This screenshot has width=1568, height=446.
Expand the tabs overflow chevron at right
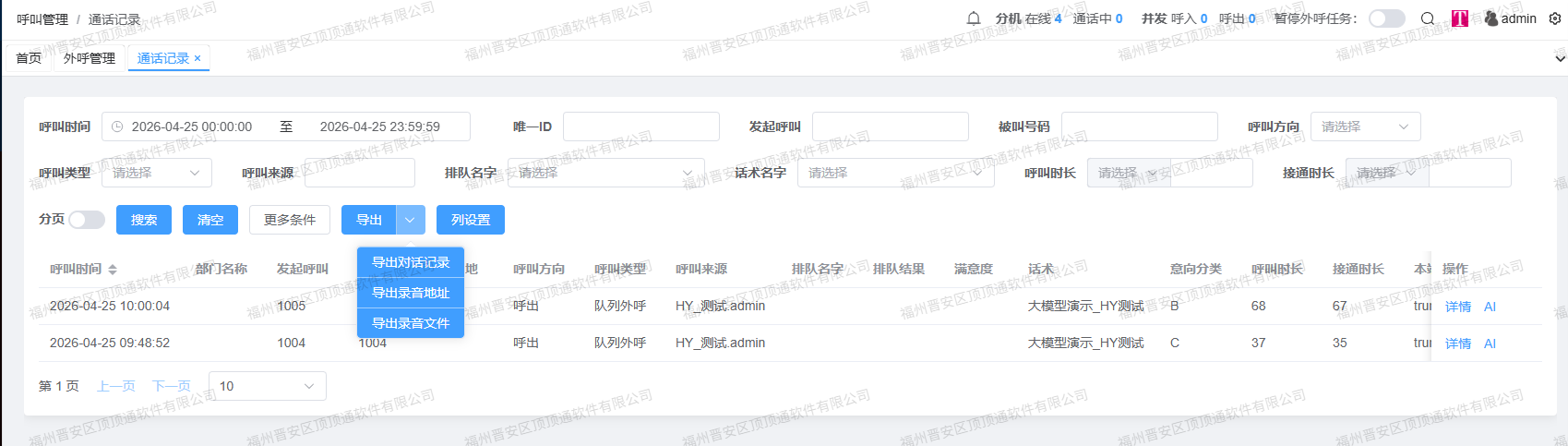tap(1560, 58)
